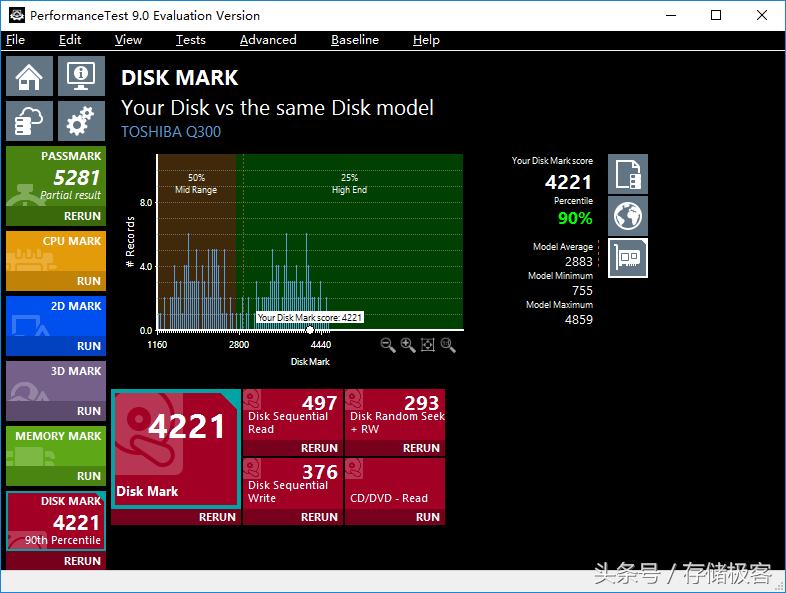The width and height of the screenshot is (786, 593).
Task: Open the Baseline menu
Action: click(x=355, y=40)
